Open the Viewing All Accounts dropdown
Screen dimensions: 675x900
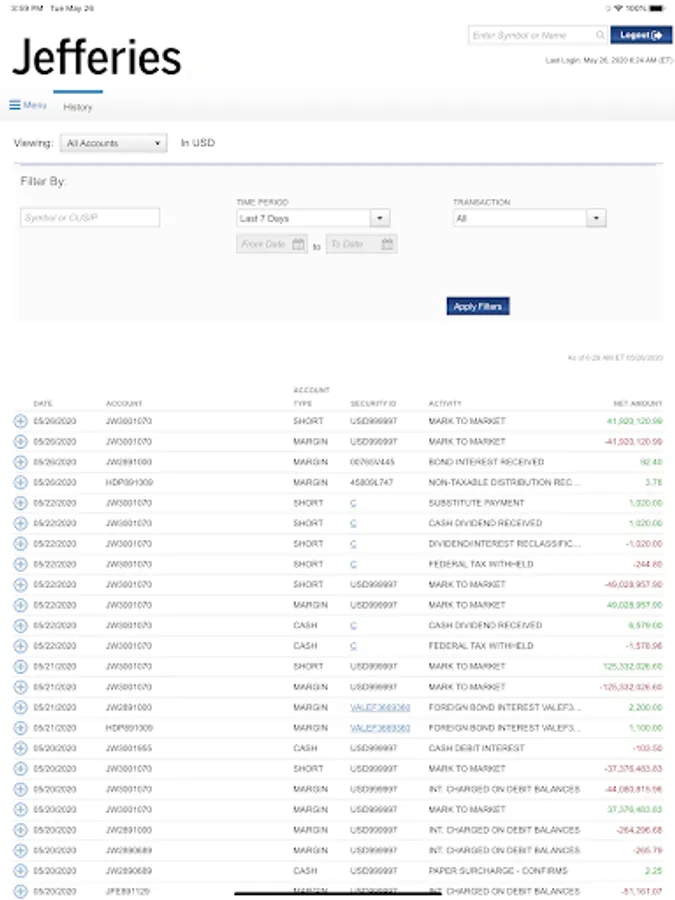(x=113, y=143)
